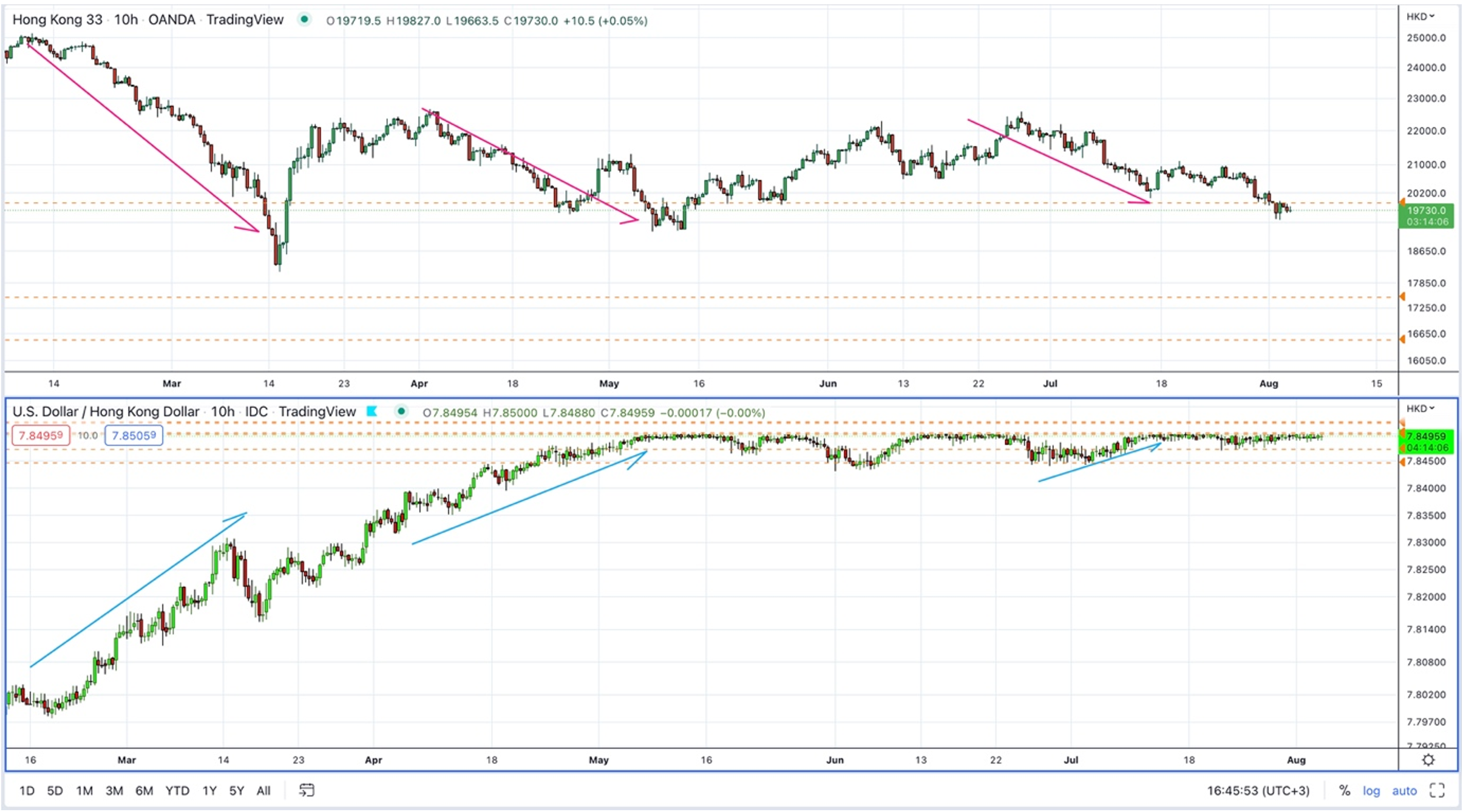This screenshot has width=1466, height=812.
Task: Click the market status dot in Hong Kong 33 header
Action: pyautogui.click(x=305, y=19)
